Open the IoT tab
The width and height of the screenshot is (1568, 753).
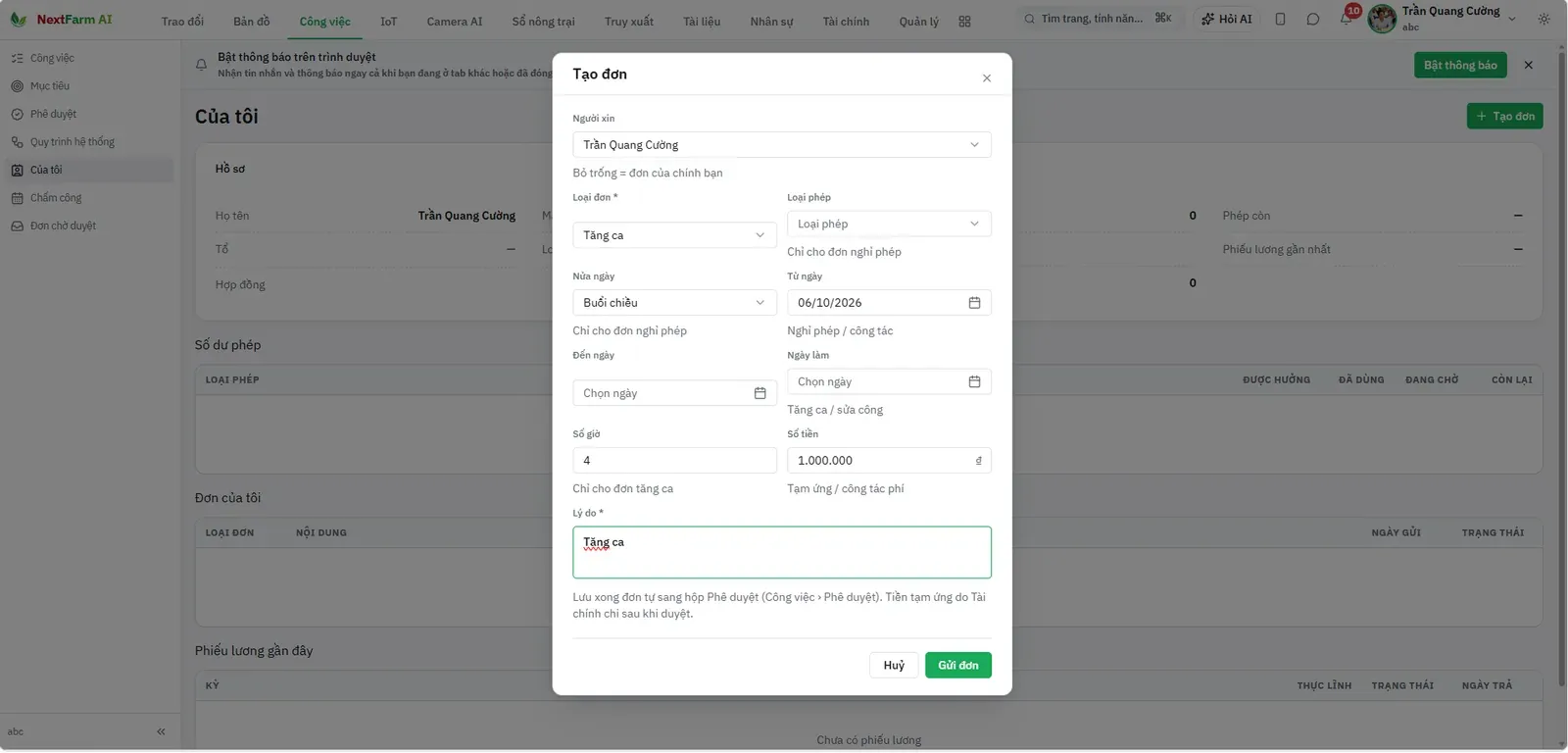(x=389, y=22)
